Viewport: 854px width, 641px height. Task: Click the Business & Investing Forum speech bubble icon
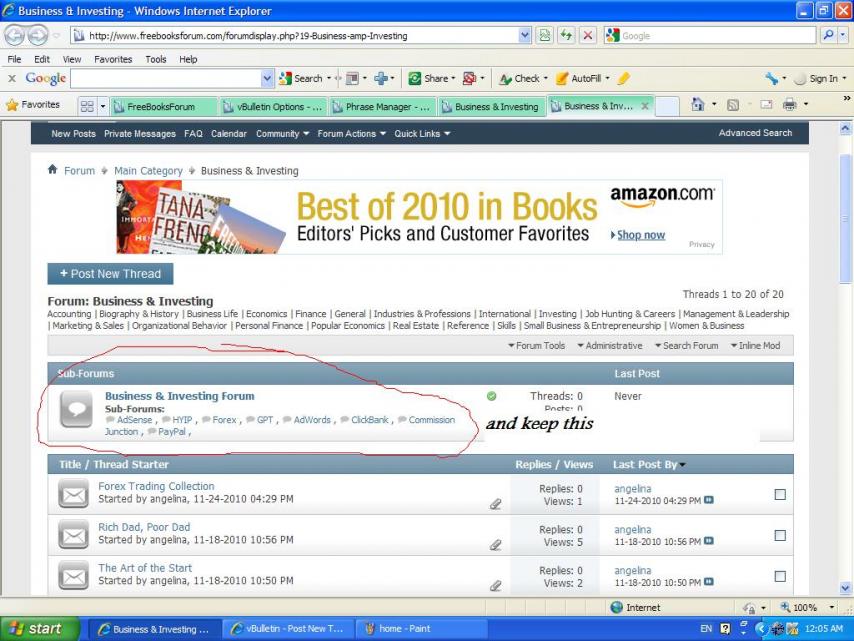[76, 409]
